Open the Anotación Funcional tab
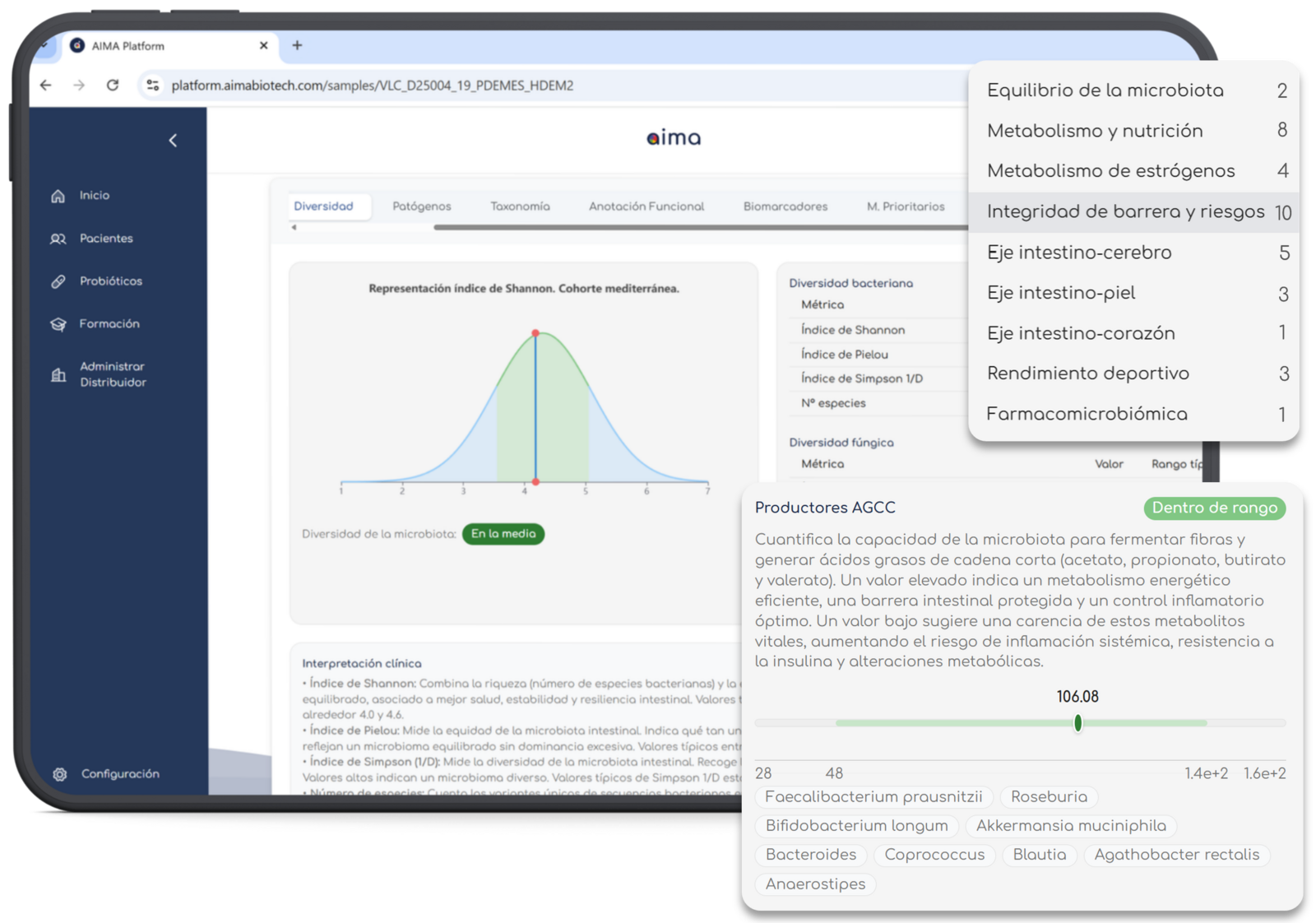Image resolution: width=1316 pixels, height=923 pixels. point(646,206)
